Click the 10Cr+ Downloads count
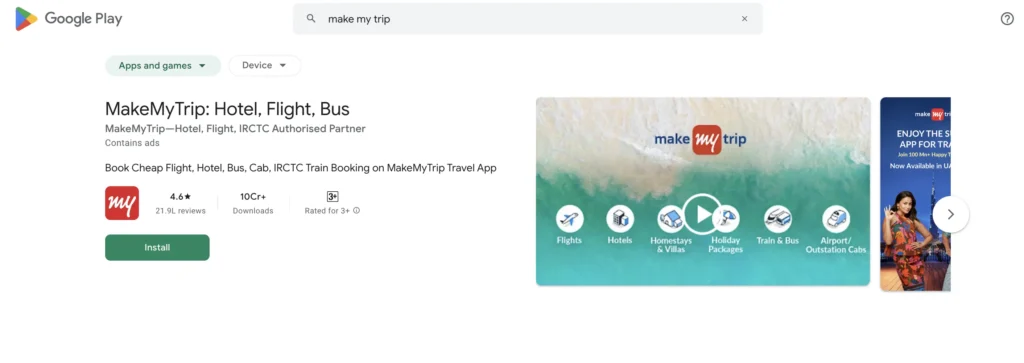The width and height of the screenshot is (1024, 363). click(253, 197)
